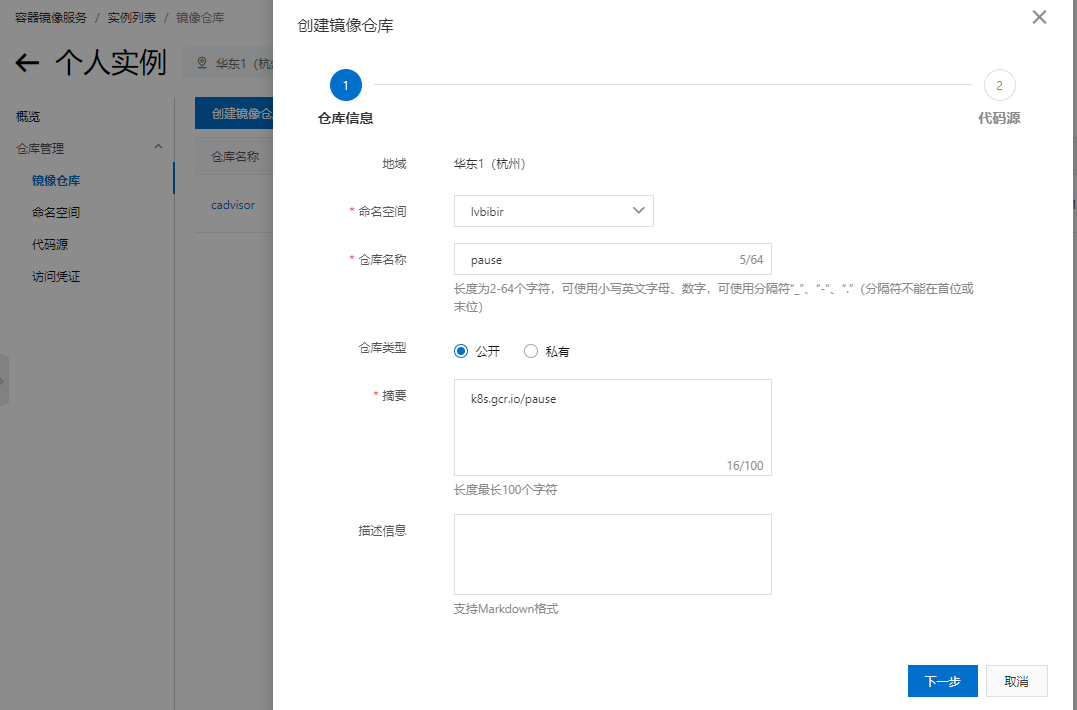Close the create repository dialog

[x=1039, y=17]
